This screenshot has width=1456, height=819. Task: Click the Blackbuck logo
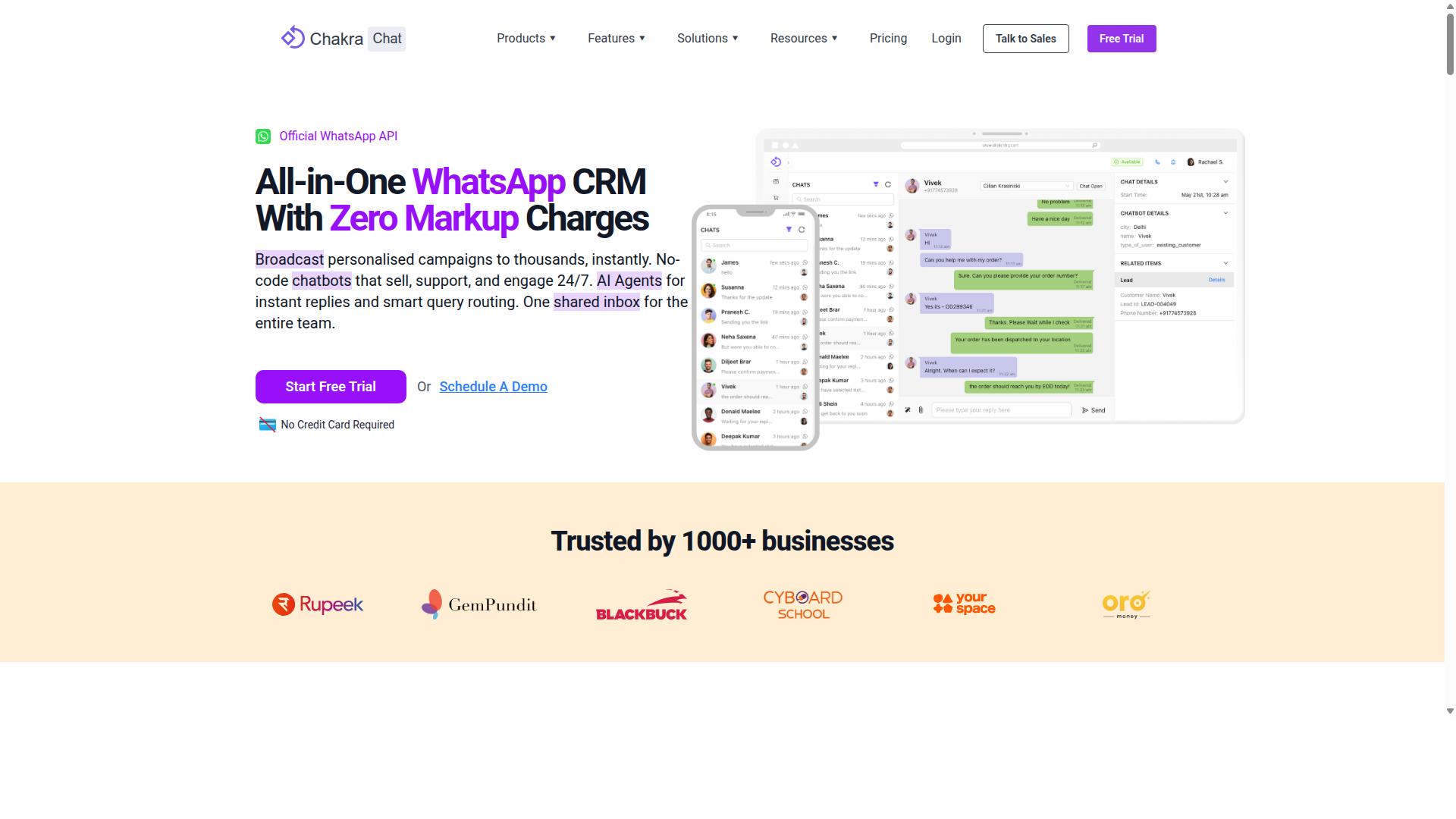[x=642, y=604]
